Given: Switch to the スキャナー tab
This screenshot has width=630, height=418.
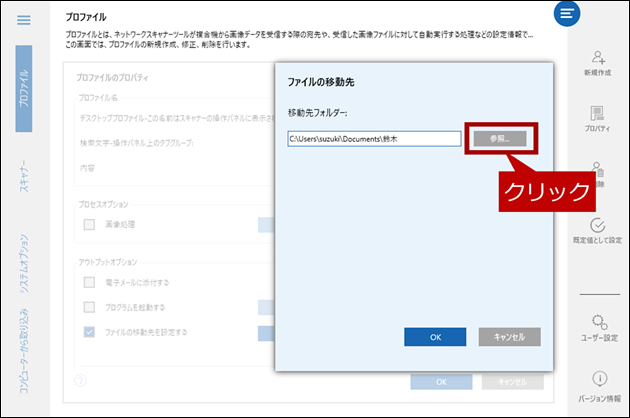Looking at the screenshot, I should tap(24, 175).
